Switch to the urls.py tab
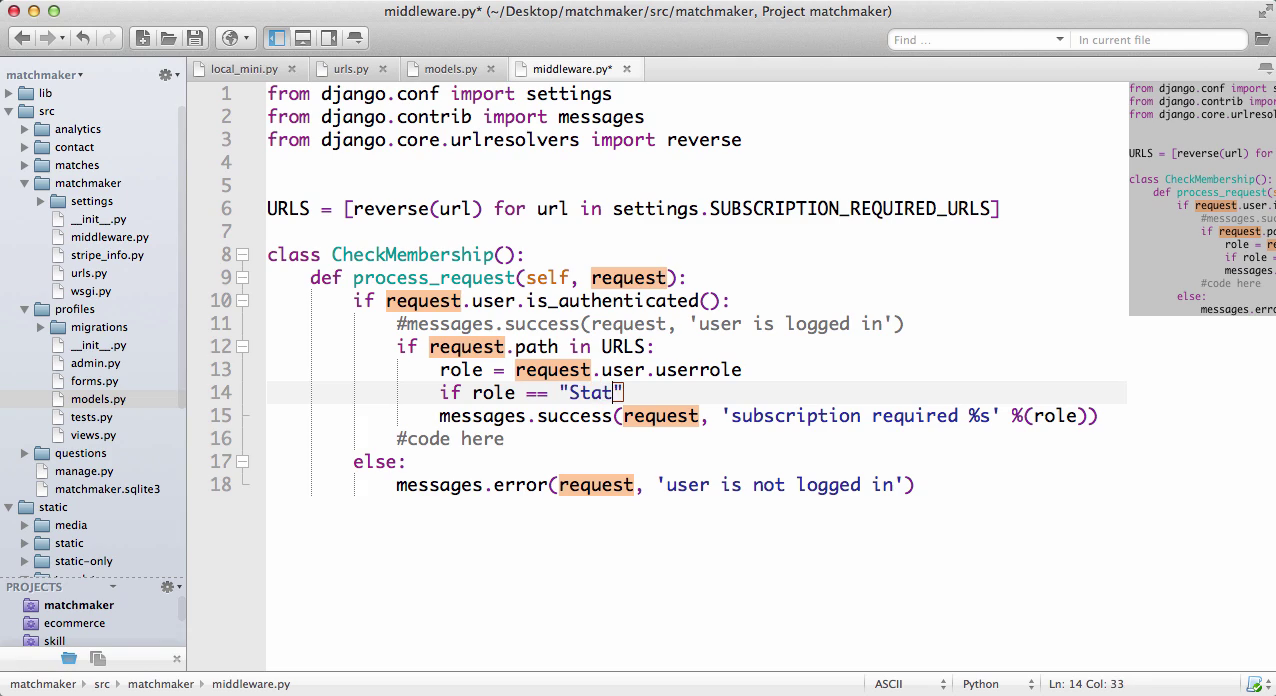The height and width of the screenshot is (696, 1276). 351,69
